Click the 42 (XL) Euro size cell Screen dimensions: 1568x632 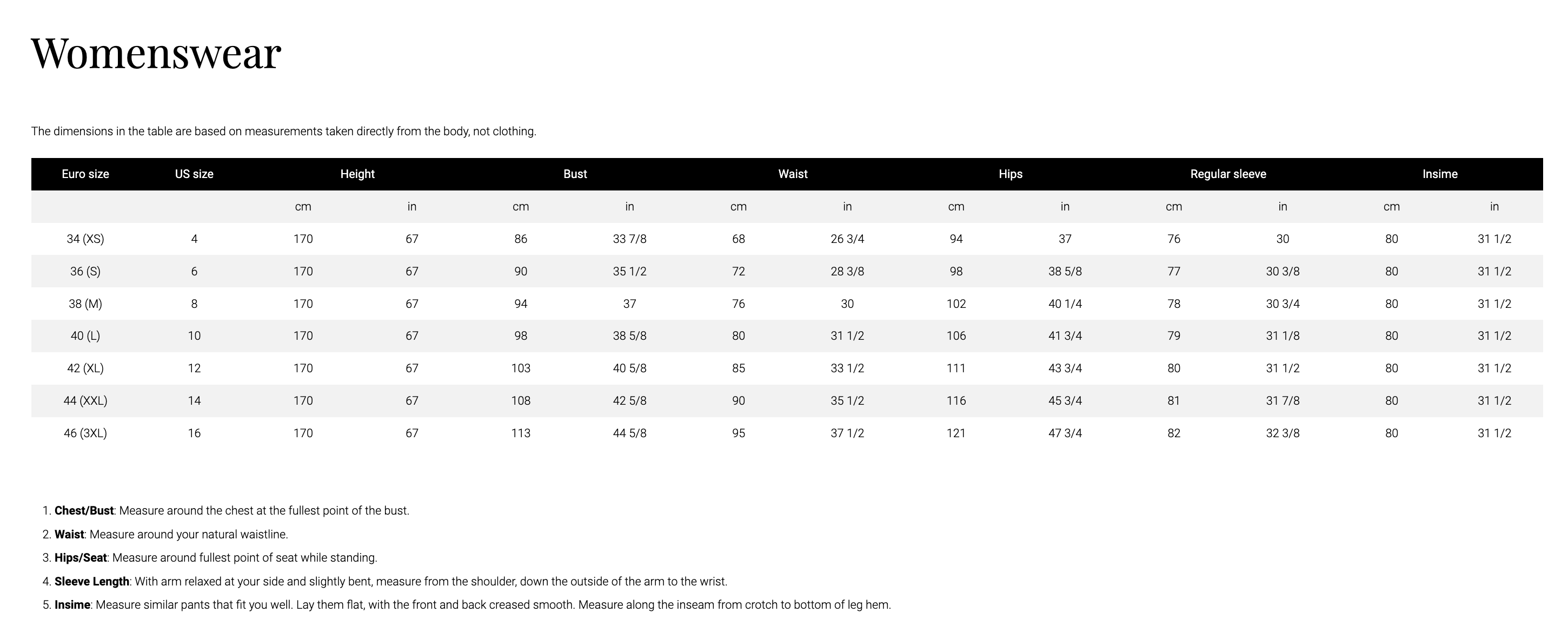[x=85, y=368]
